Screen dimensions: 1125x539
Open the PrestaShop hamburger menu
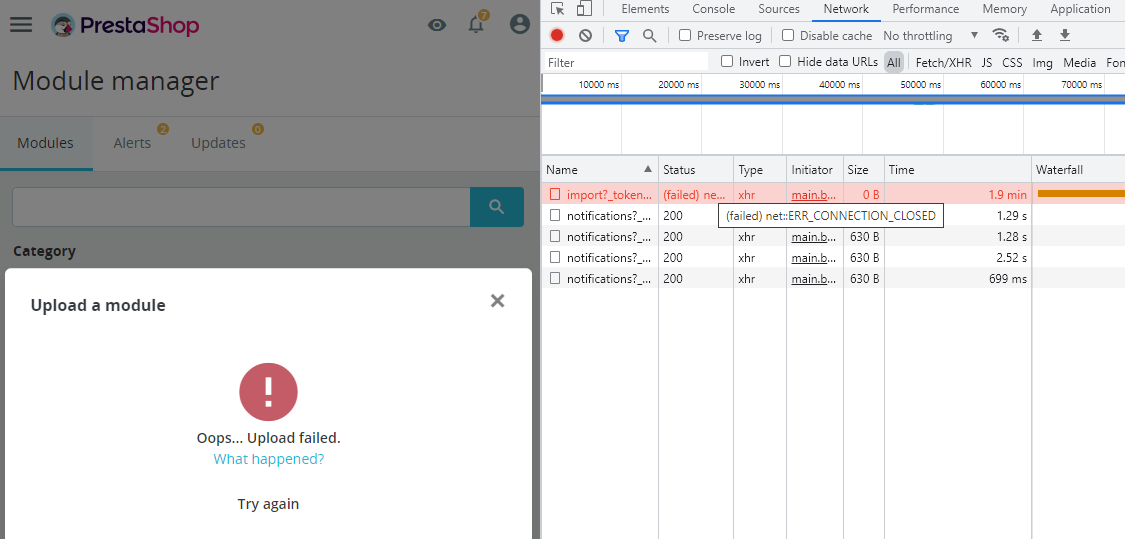[21, 25]
